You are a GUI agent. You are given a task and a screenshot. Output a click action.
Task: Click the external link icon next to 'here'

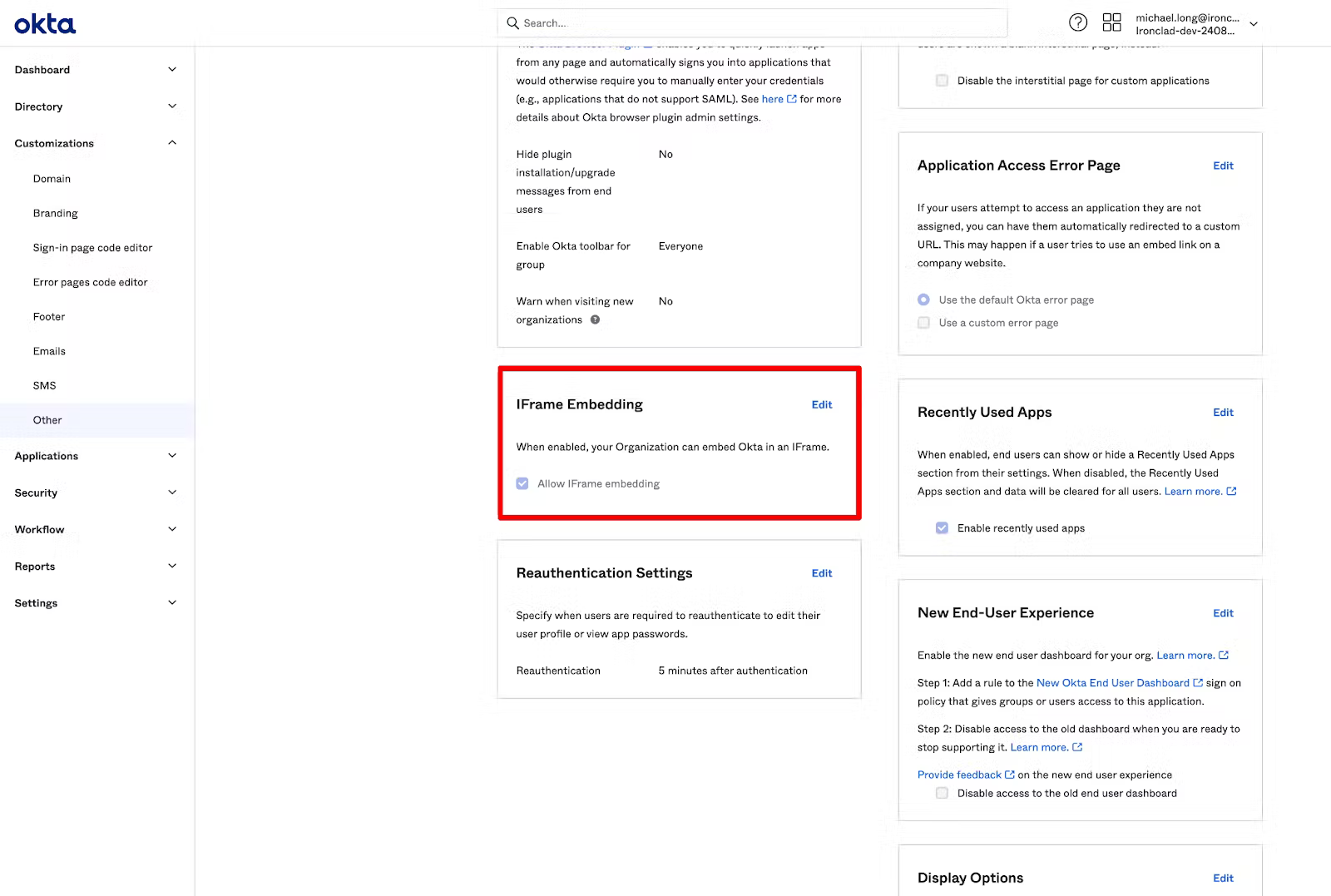coord(792,99)
